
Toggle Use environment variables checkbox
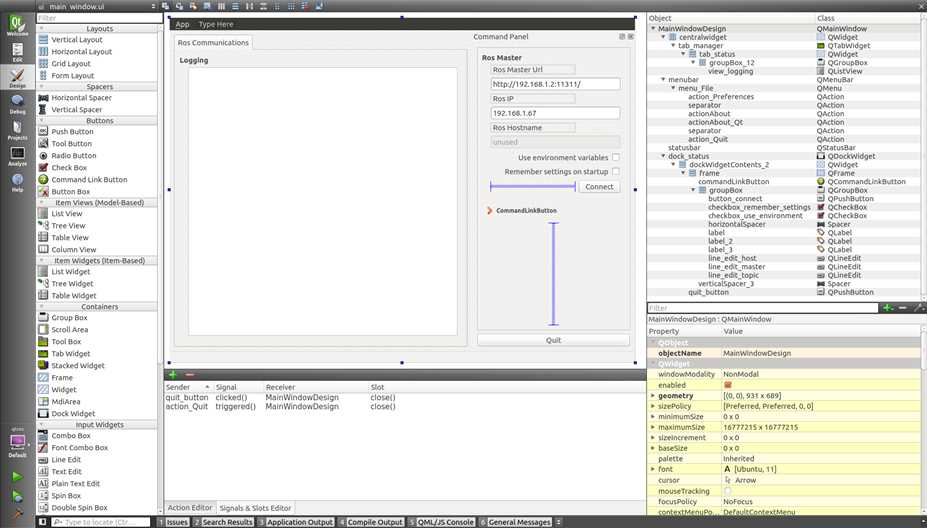click(616, 157)
